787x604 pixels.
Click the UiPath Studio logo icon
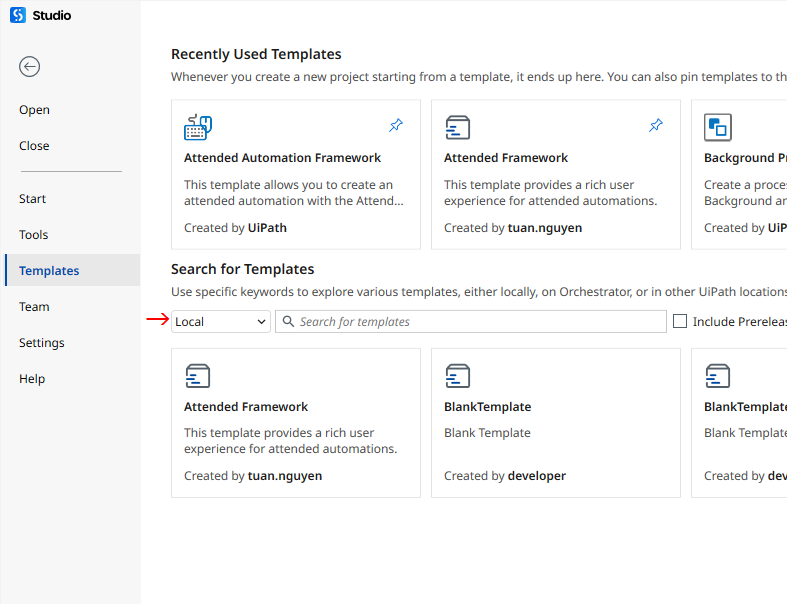click(18, 15)
